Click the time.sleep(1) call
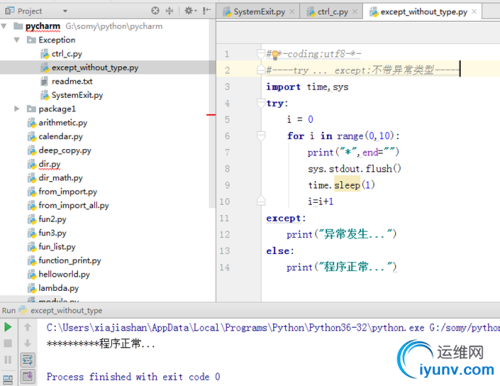This screenshot has height=386, width=500. click(x=341, y=185)
